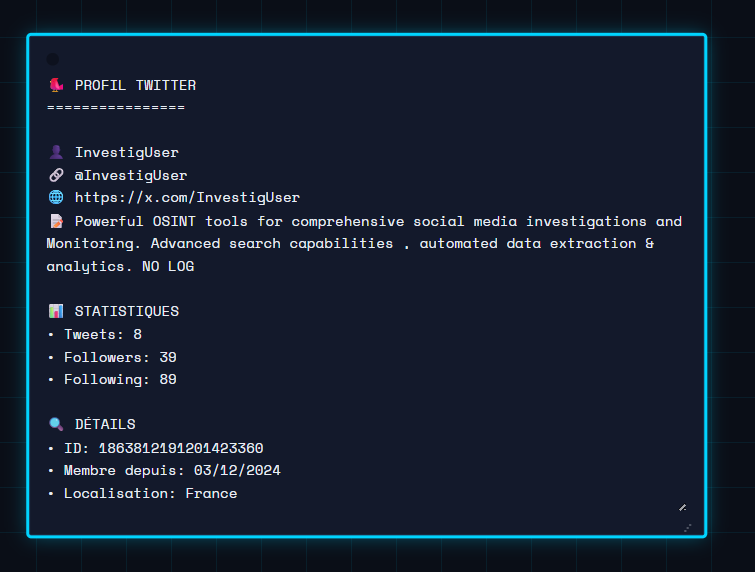Click the Localisation: France line

pyautogui.click(x=150, y=493)
